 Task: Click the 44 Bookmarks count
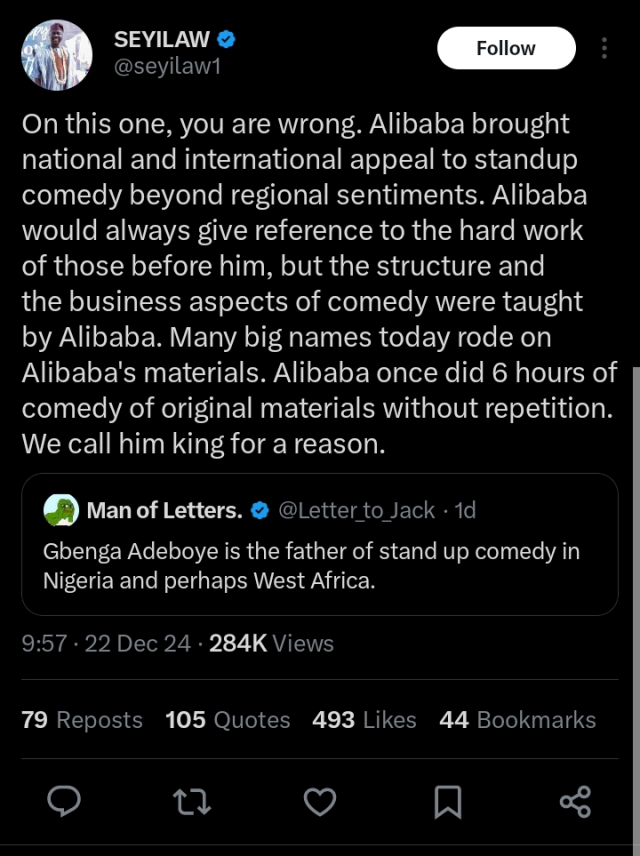[517, 720]
